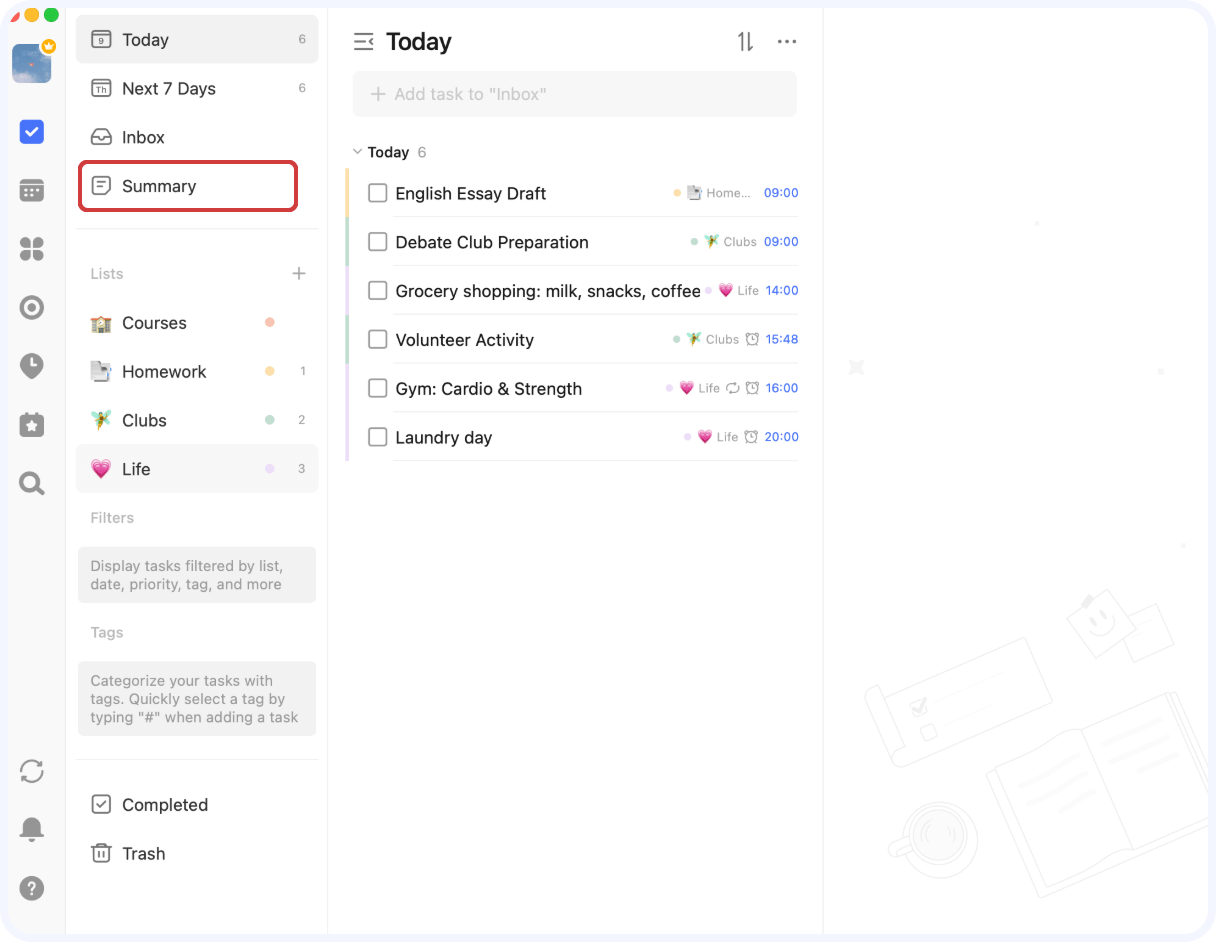Check off Debate Club Preparation
Image resolution: width=1216 pixels, height=942 pixels.
pyautogui.click(x=378, y=242)
